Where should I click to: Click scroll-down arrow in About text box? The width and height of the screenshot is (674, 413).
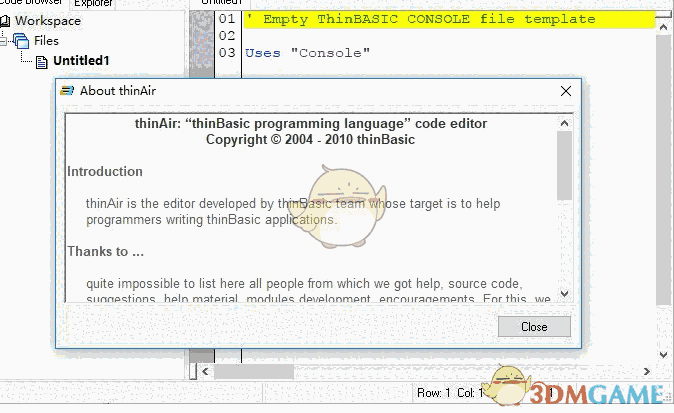tap(564, 294)
